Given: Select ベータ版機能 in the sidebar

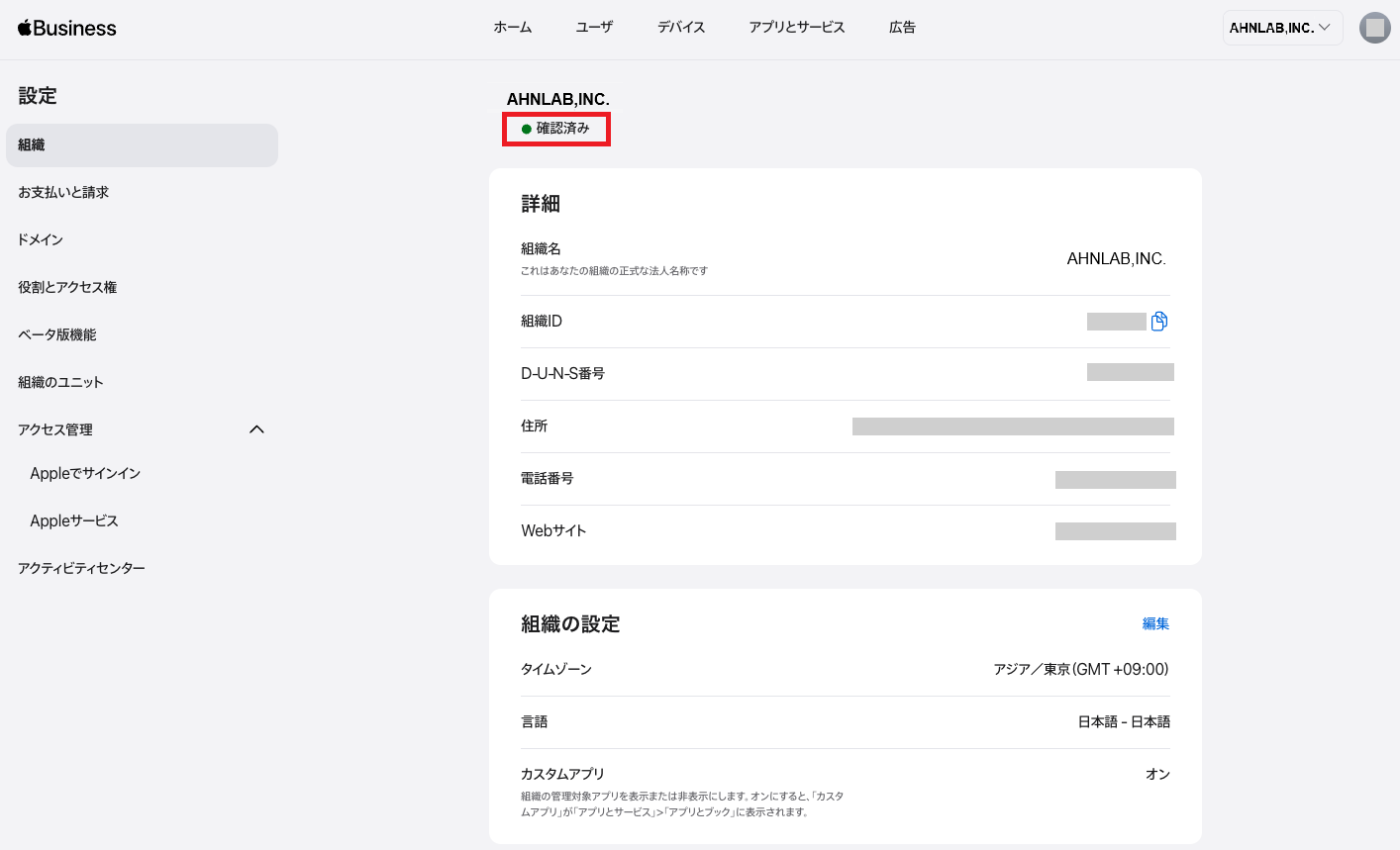Looking at the screenshot, I should coord(57,334).
